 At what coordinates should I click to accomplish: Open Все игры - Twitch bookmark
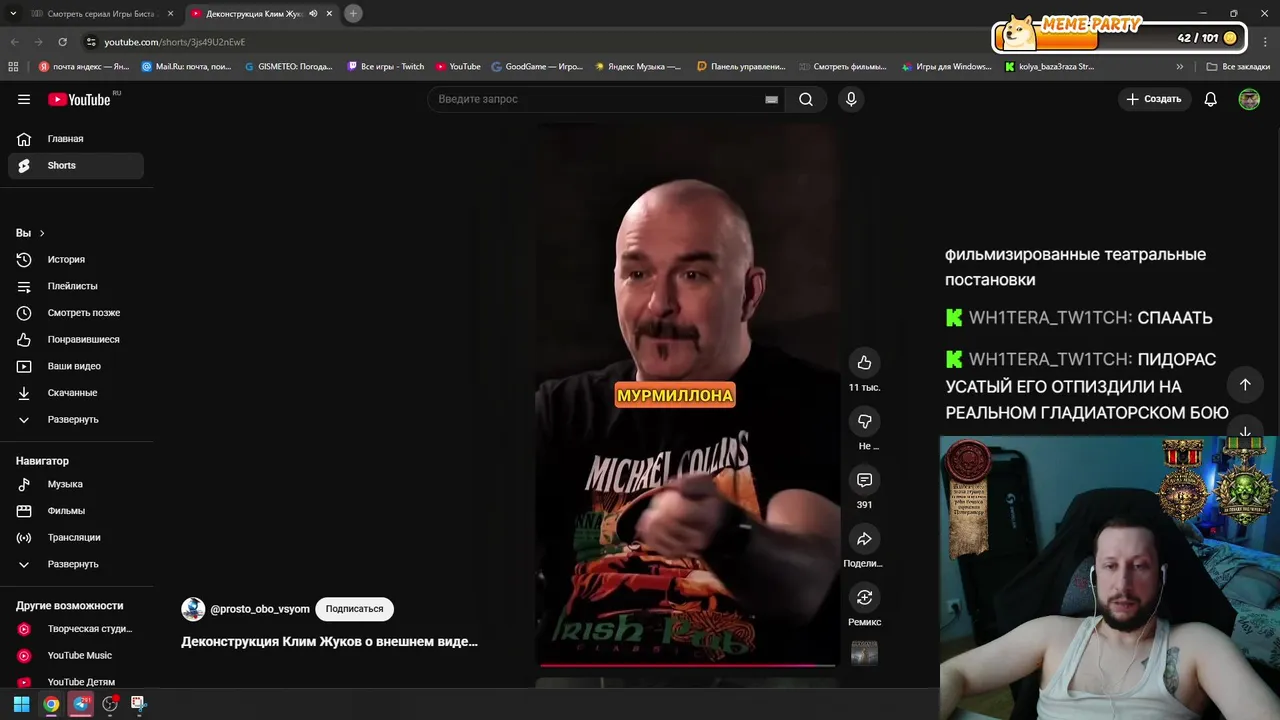pyautogui.click(x=385, y=67)
